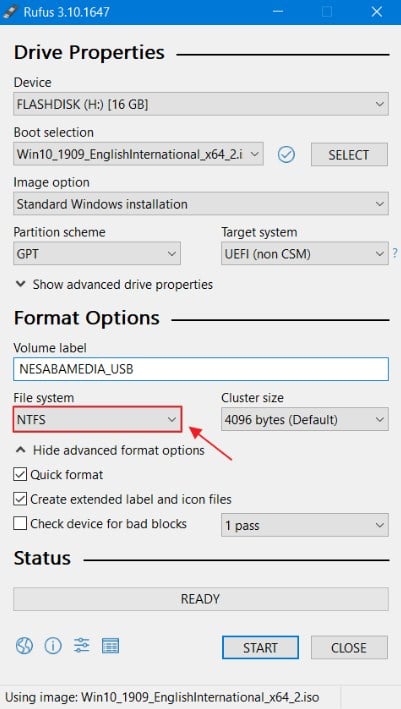Click the Rufus USB icon in title bar
This screenshot has height=709, width=401.
(x=9, y=11)
